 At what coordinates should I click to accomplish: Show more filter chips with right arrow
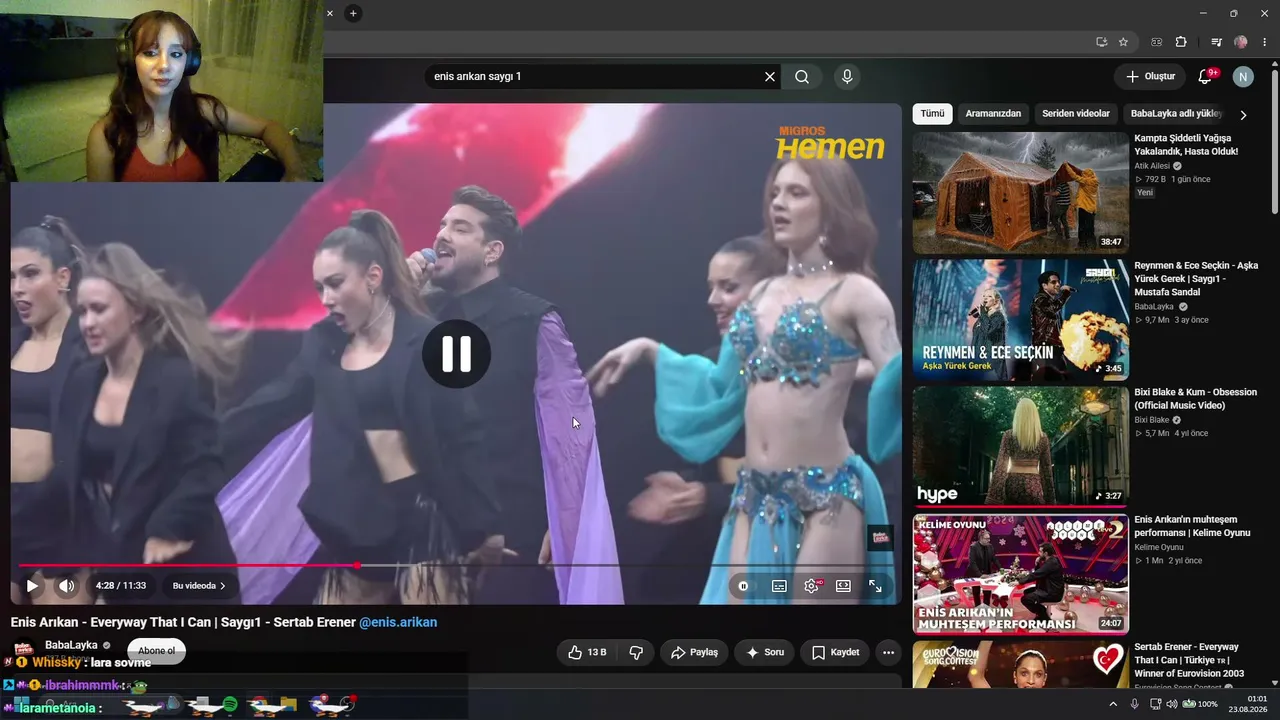[1243, 115]
